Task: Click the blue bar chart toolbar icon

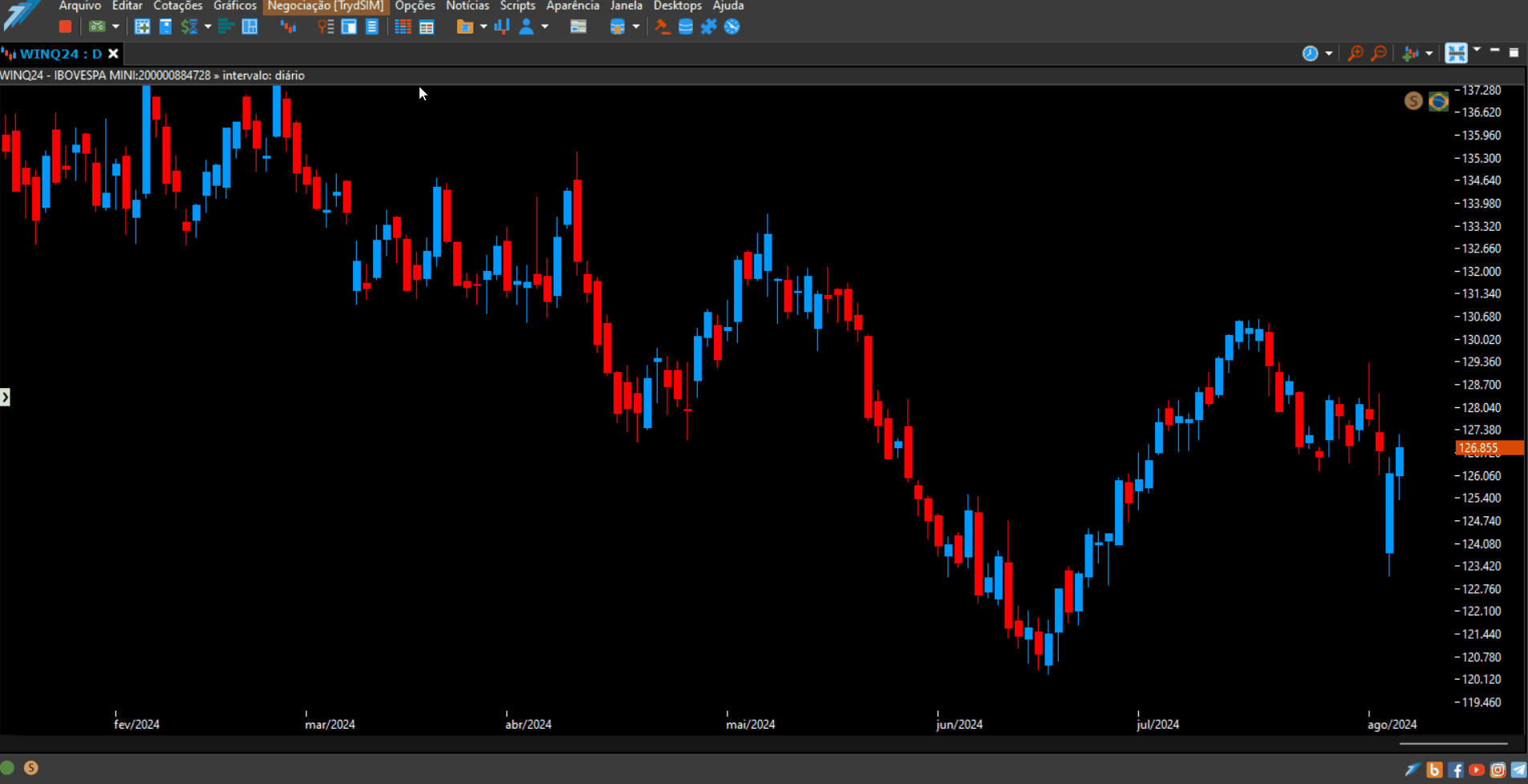Action: (x=502, y=26)
